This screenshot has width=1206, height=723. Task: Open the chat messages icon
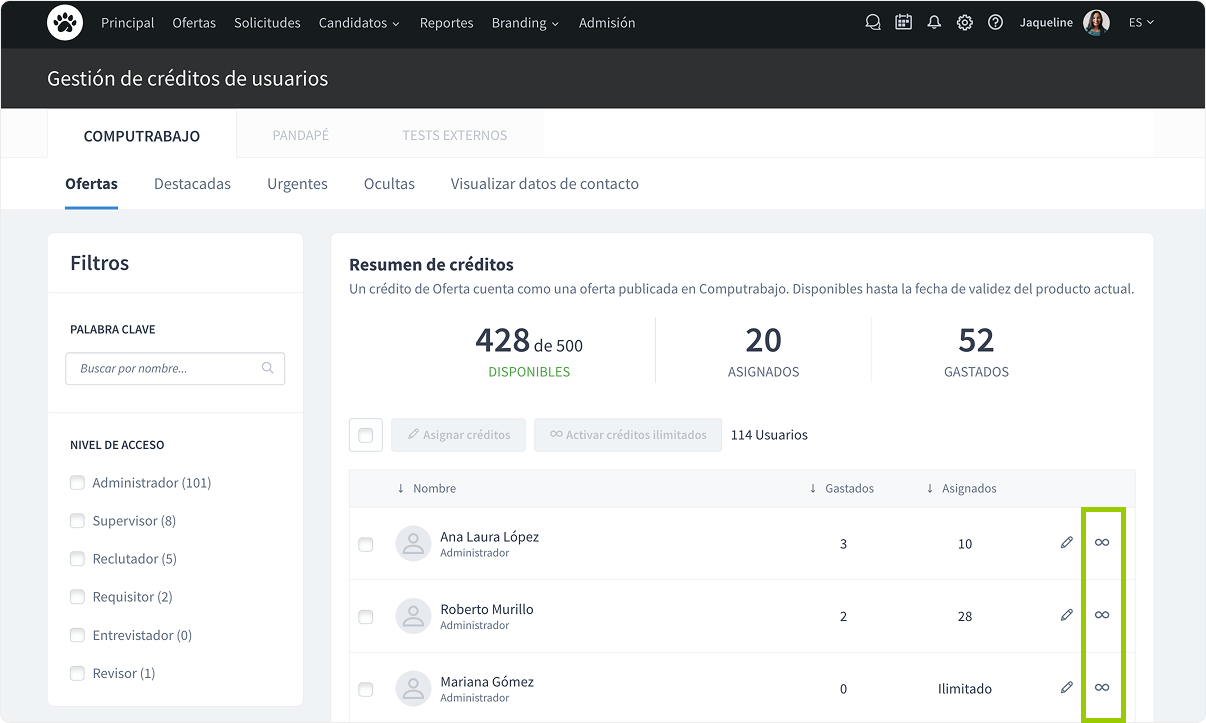(x=873, y=22)
